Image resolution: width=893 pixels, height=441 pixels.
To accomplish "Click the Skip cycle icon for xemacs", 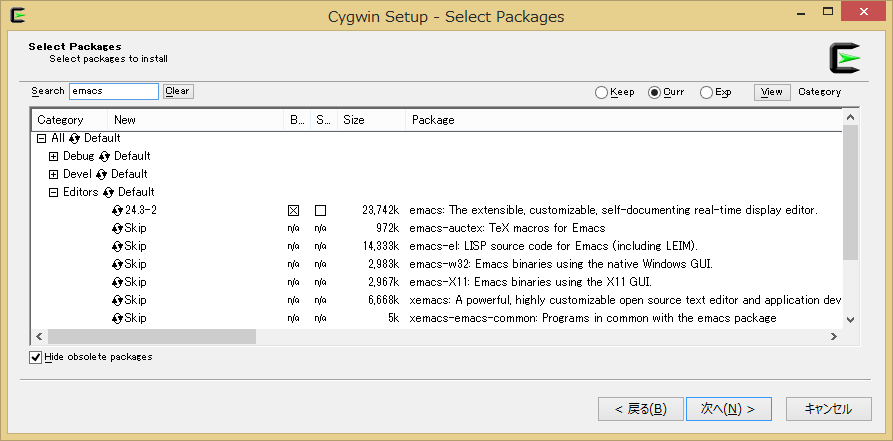I will coord(118,300).
